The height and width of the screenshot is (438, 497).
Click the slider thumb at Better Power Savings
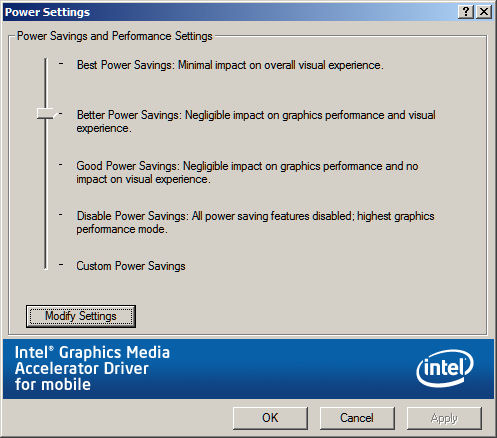(46, 114)
